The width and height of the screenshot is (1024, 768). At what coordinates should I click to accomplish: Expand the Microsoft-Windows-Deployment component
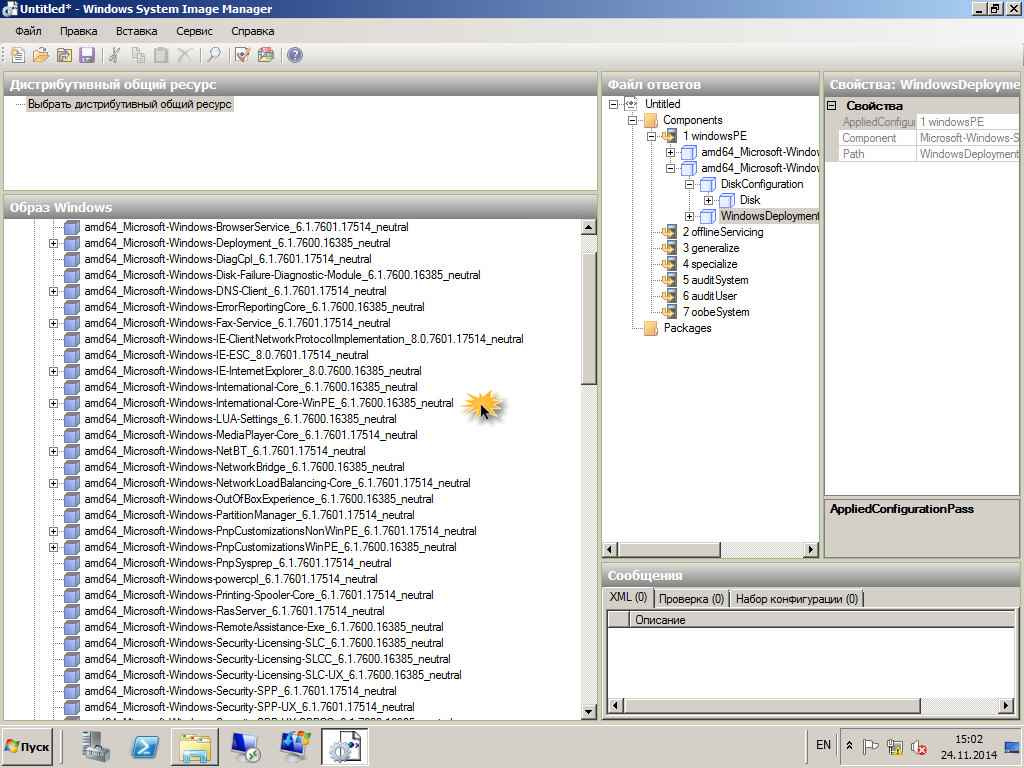(54, 243)
